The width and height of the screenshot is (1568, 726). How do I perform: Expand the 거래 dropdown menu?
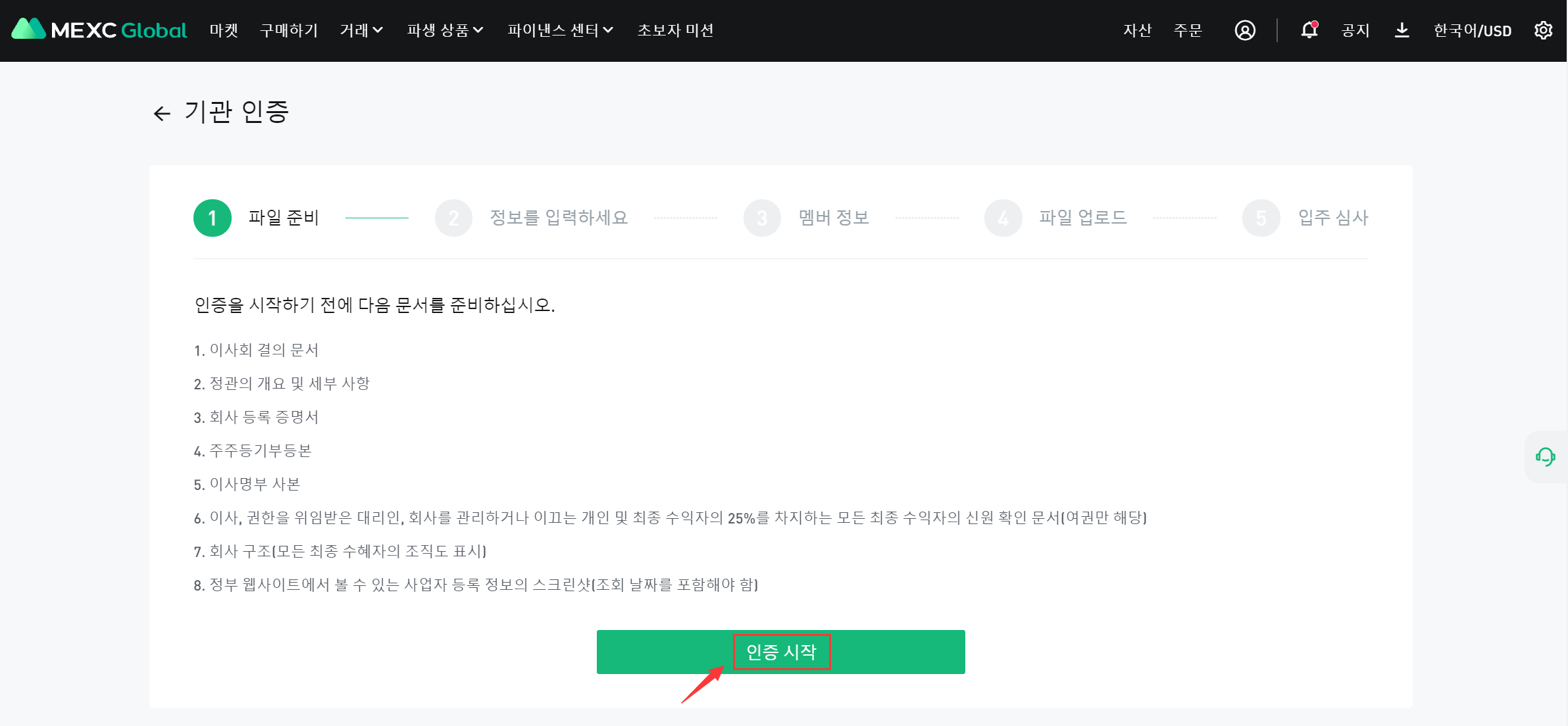point(361,30)
